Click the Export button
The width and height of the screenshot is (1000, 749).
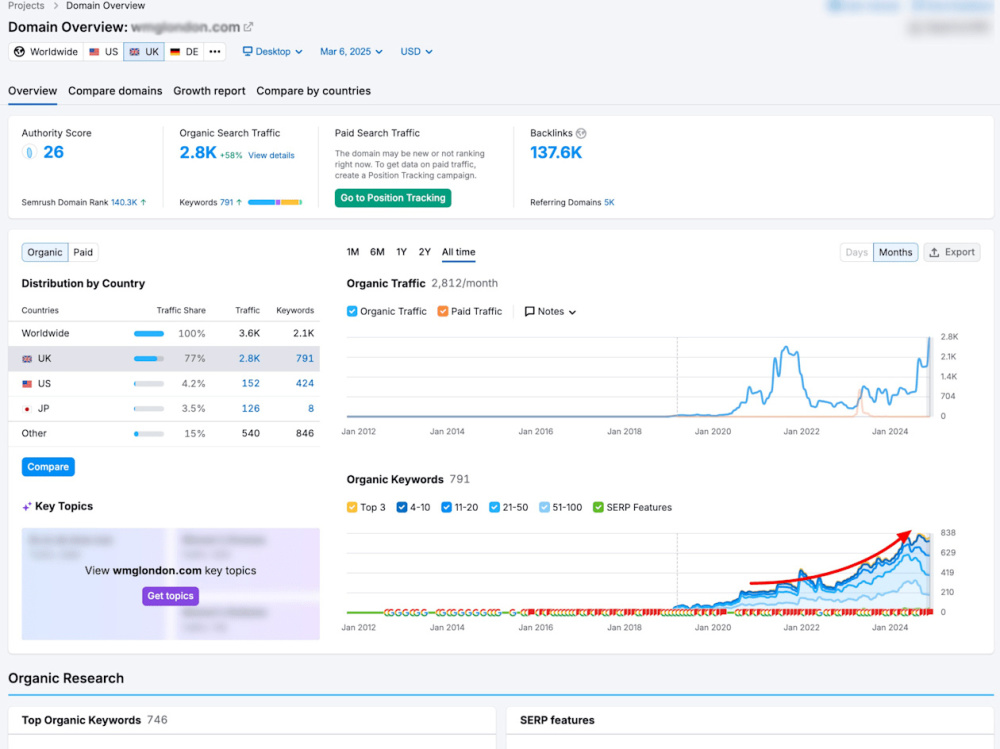[x=952, y=252]
